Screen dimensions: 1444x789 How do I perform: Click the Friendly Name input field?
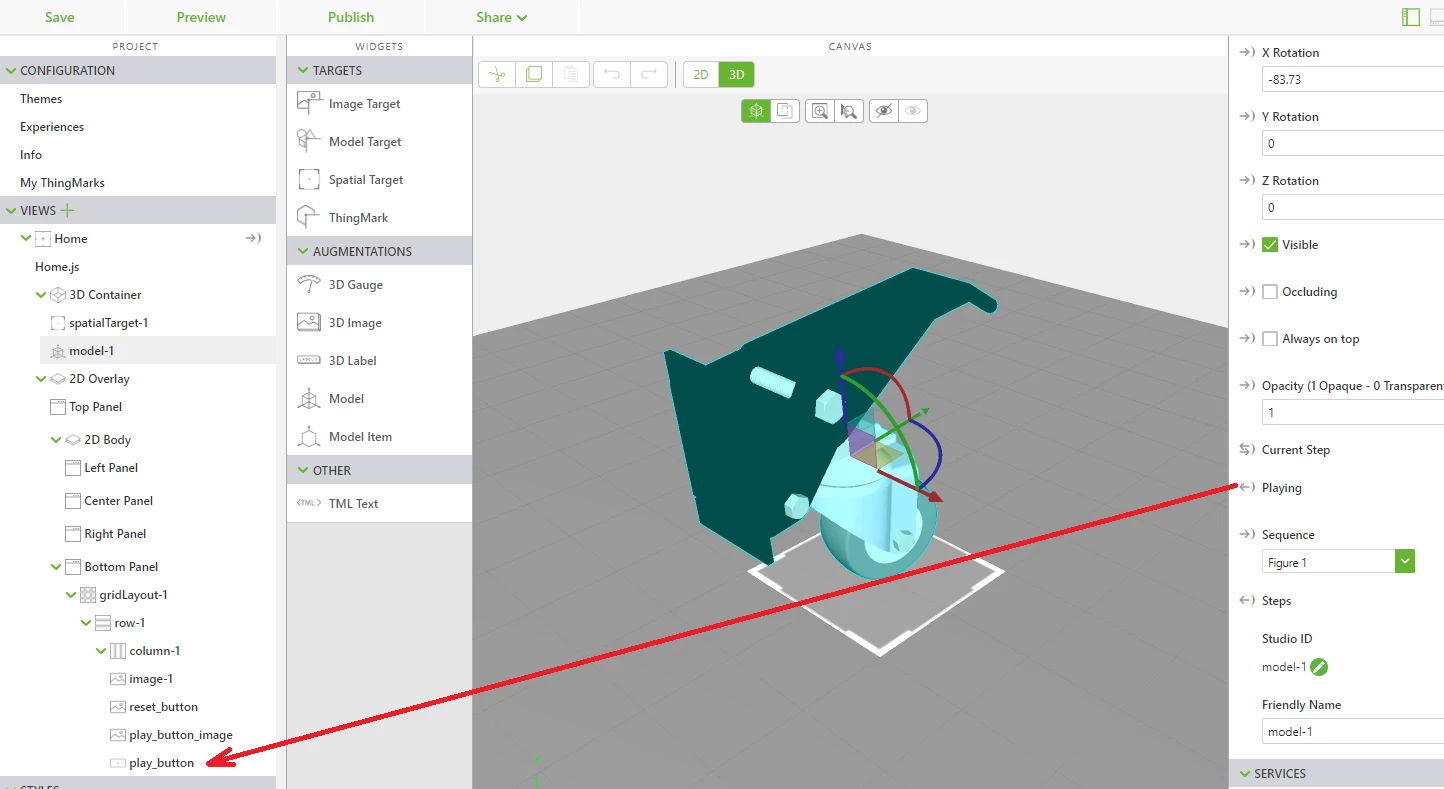(1353, 731)
